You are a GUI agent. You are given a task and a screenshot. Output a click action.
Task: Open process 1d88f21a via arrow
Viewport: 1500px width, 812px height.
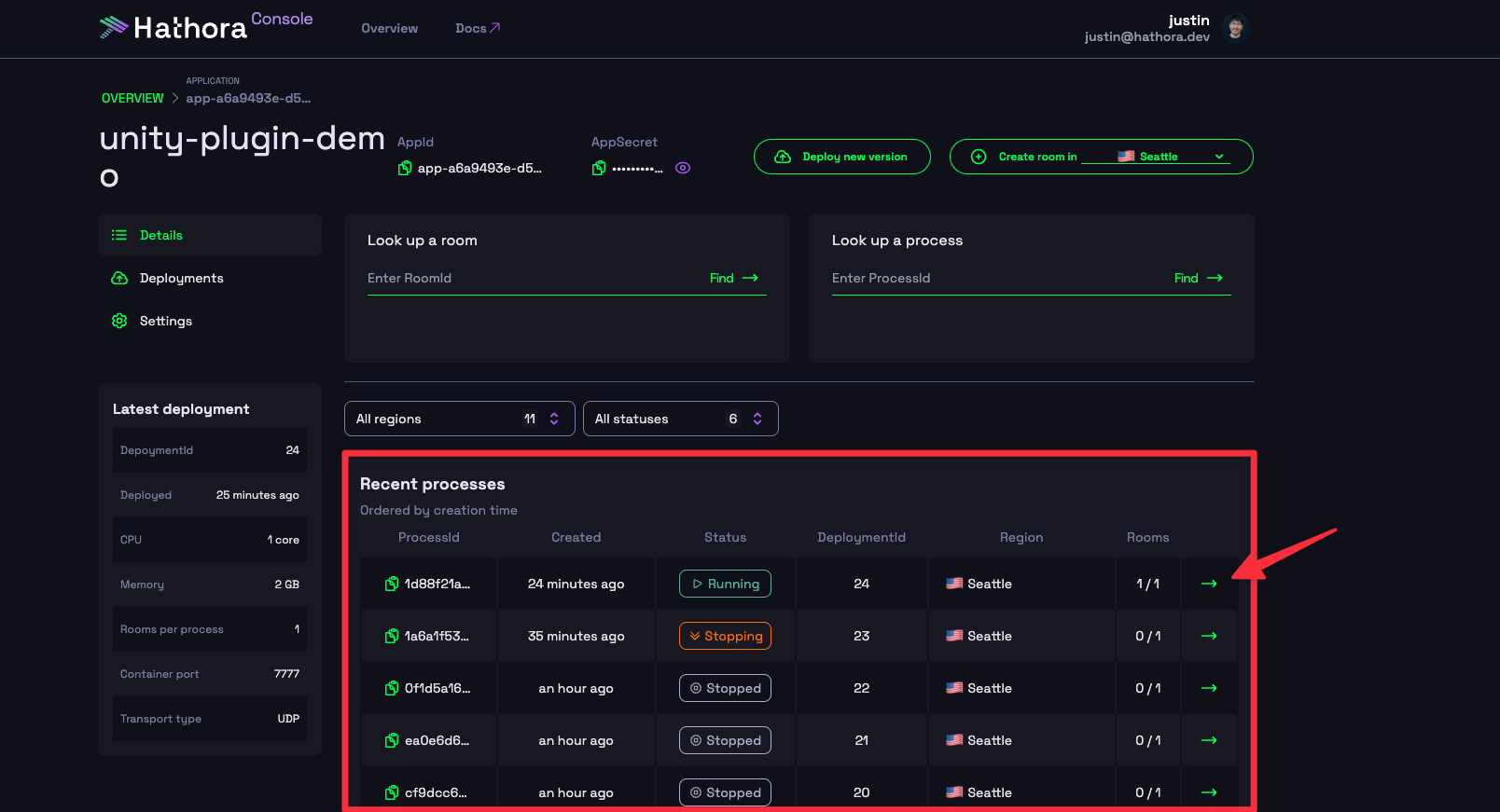coord(1209,584)
